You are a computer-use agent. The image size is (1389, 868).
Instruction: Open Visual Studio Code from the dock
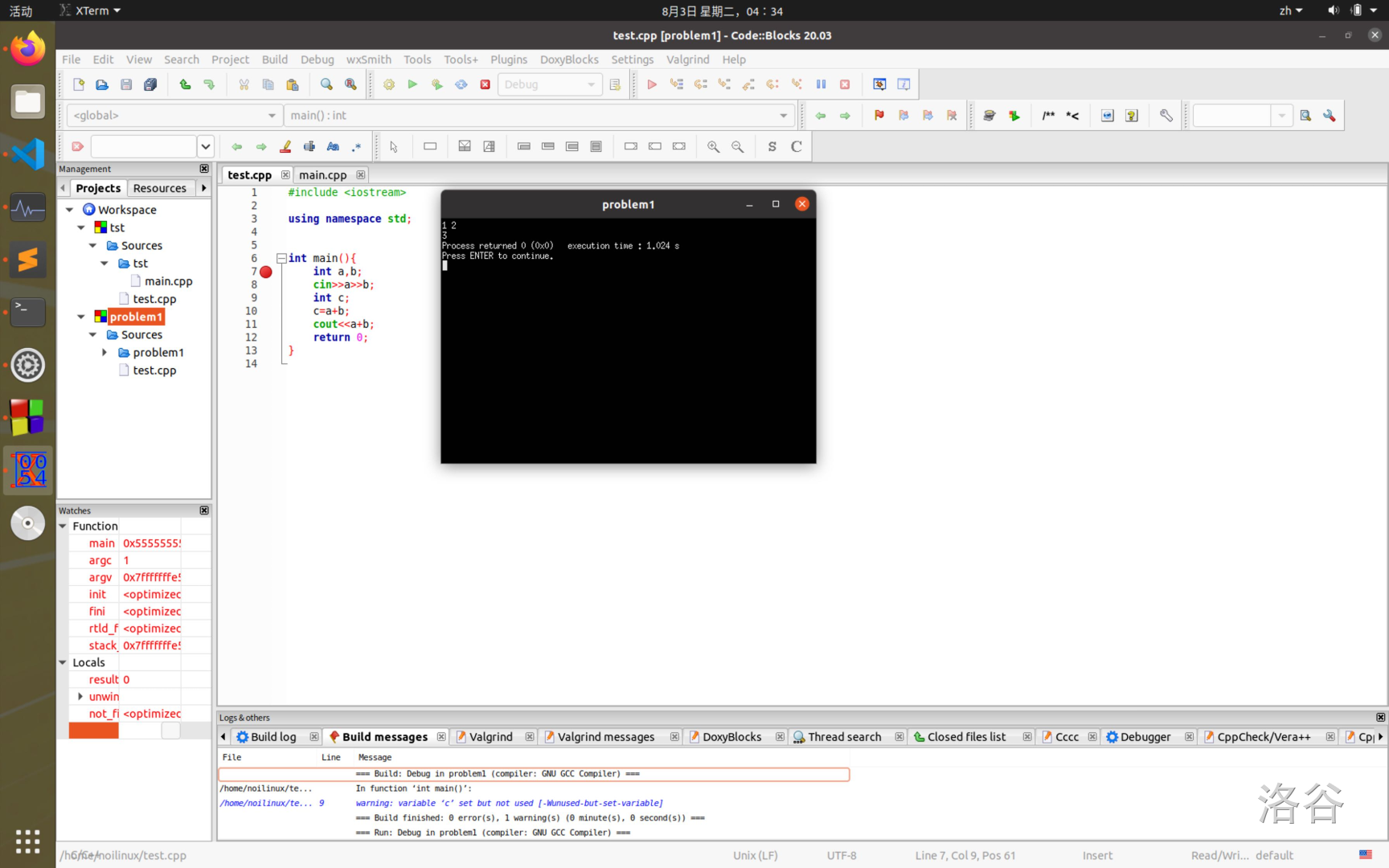[28, 154]
